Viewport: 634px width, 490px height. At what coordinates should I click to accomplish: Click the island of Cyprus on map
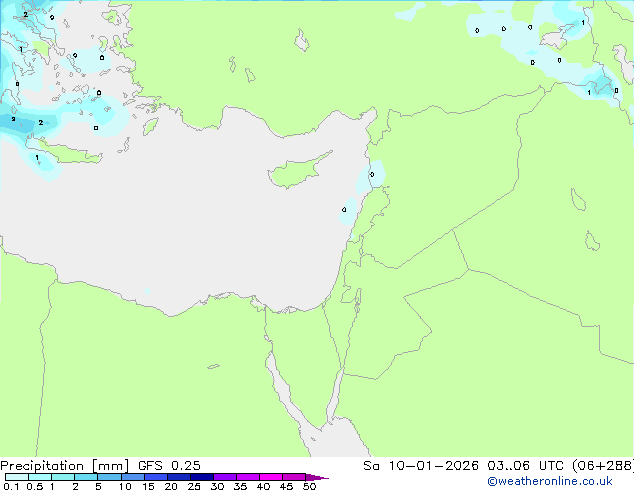[297, 172]
